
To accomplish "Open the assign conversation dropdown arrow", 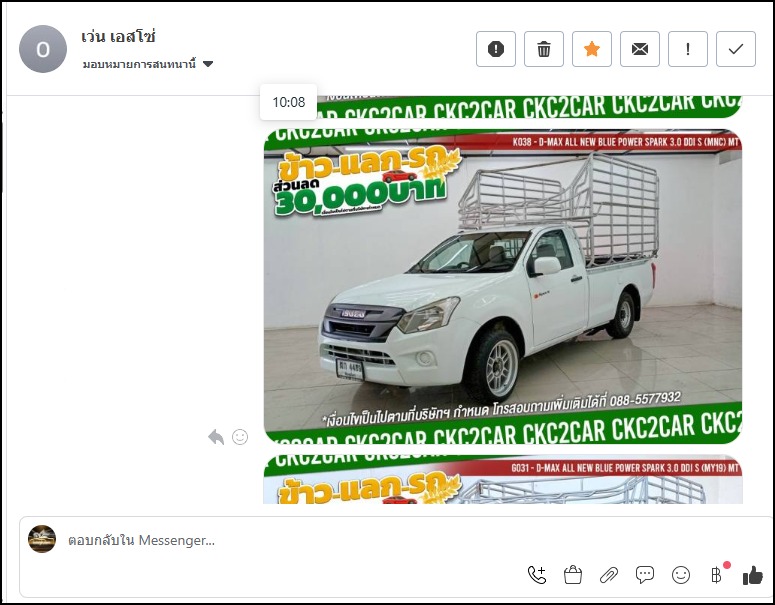I will 208,64.
